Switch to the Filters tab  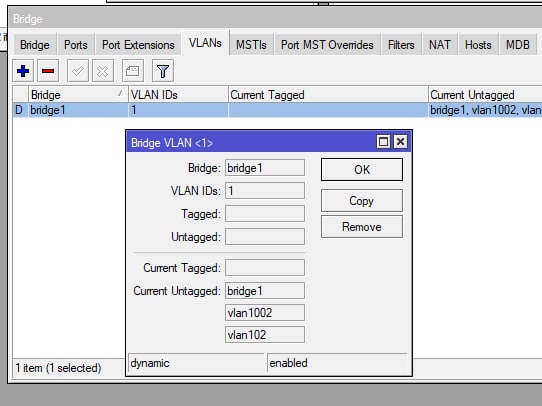point(401,45)
